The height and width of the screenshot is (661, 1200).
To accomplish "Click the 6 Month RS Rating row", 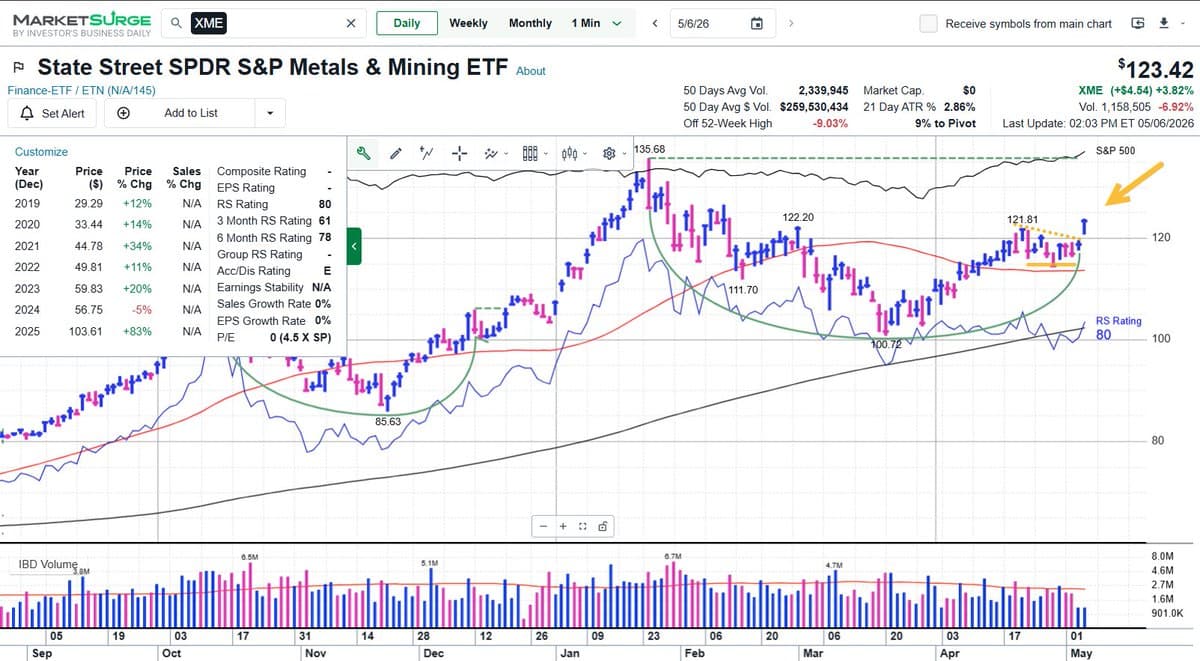I will (x=274, y=238).
